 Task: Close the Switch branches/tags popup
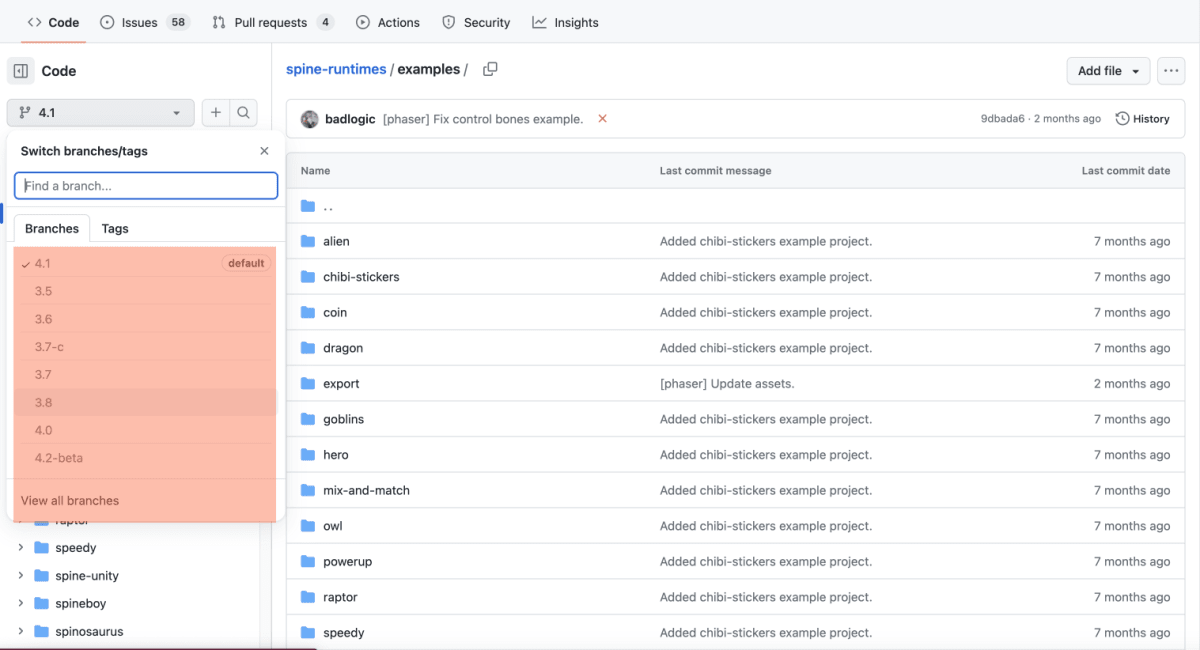click(x=264, y=151)
